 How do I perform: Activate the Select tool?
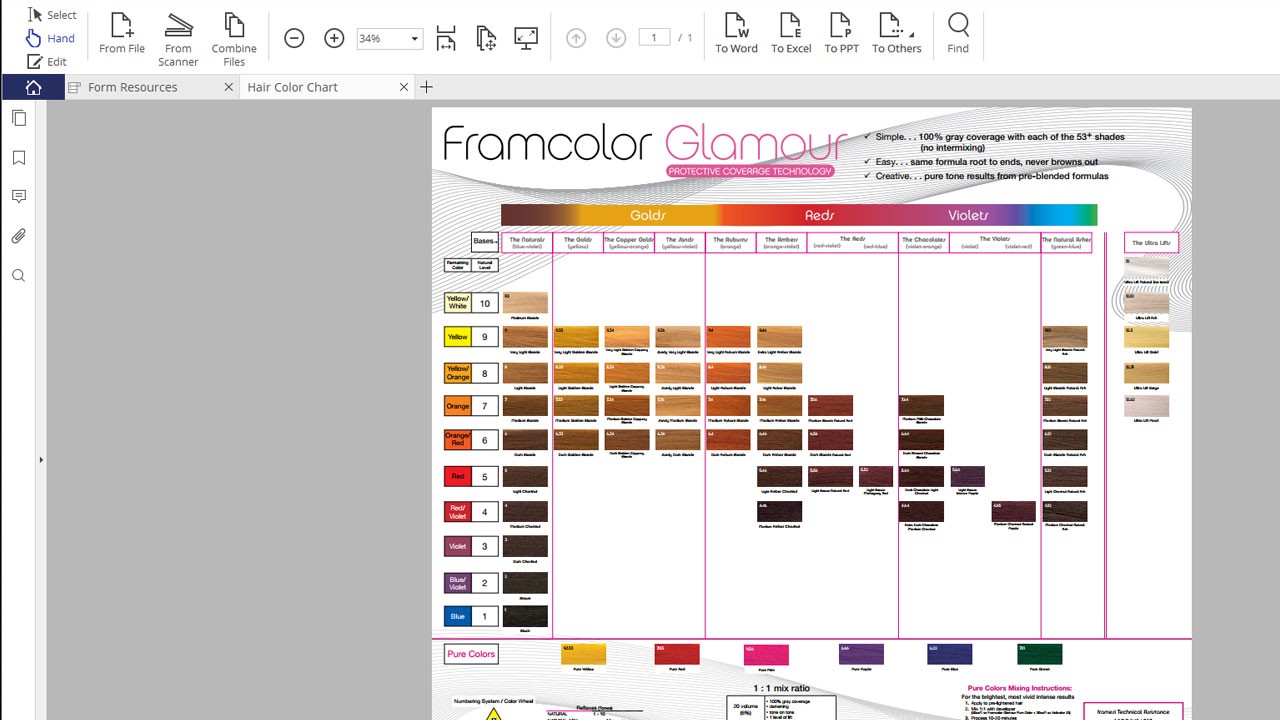click(x=51, y=15)
